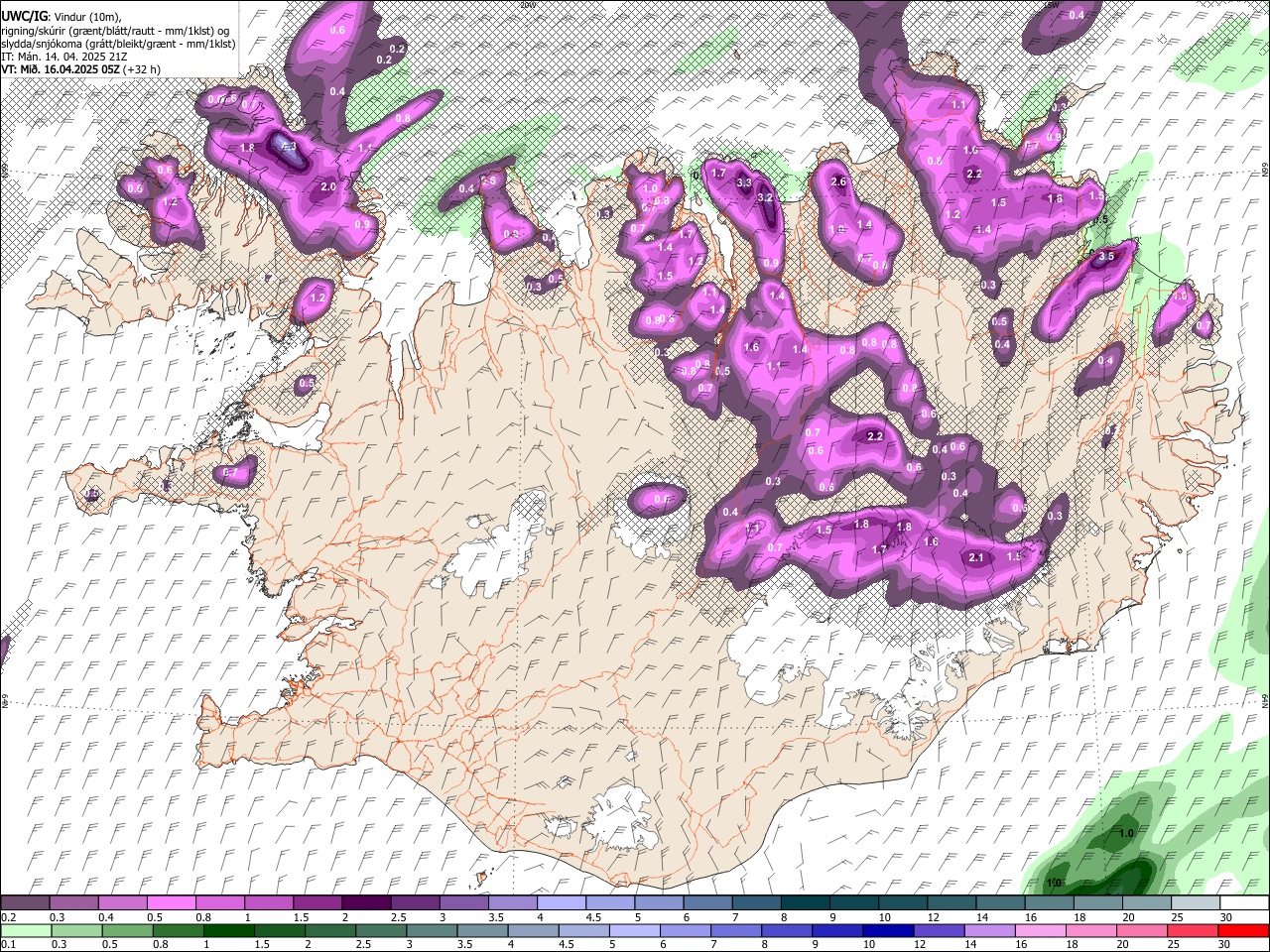1270x952 pixels.
Task: Click the 2.1 snowfall value on the map
Action: (x=976, y=557)
